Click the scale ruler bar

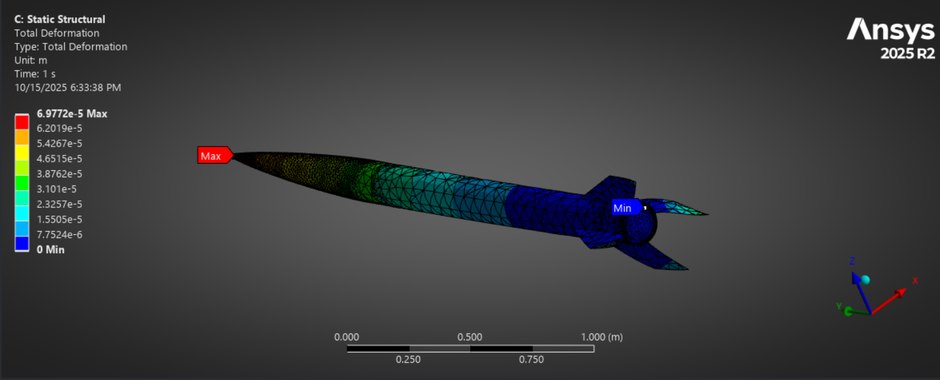pos(471,348)
